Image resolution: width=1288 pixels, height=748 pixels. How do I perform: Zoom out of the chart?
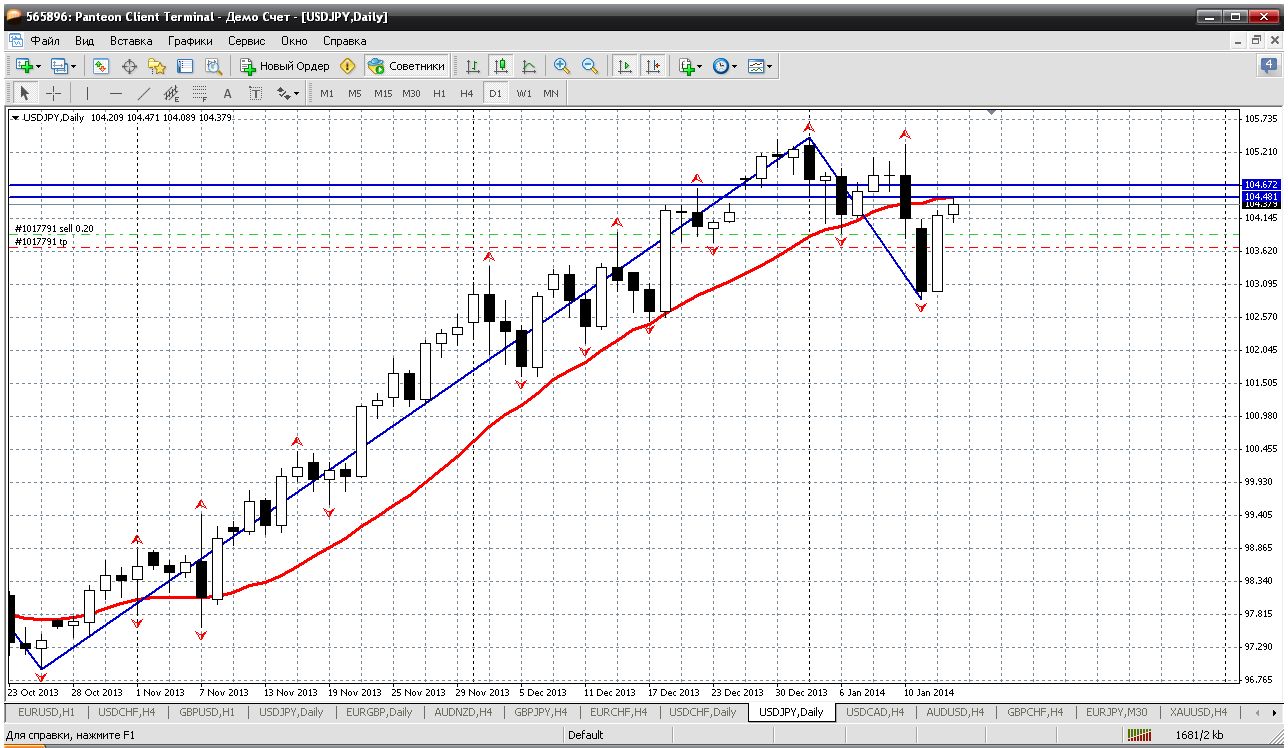pyautogui.click(x=590, y=66)
